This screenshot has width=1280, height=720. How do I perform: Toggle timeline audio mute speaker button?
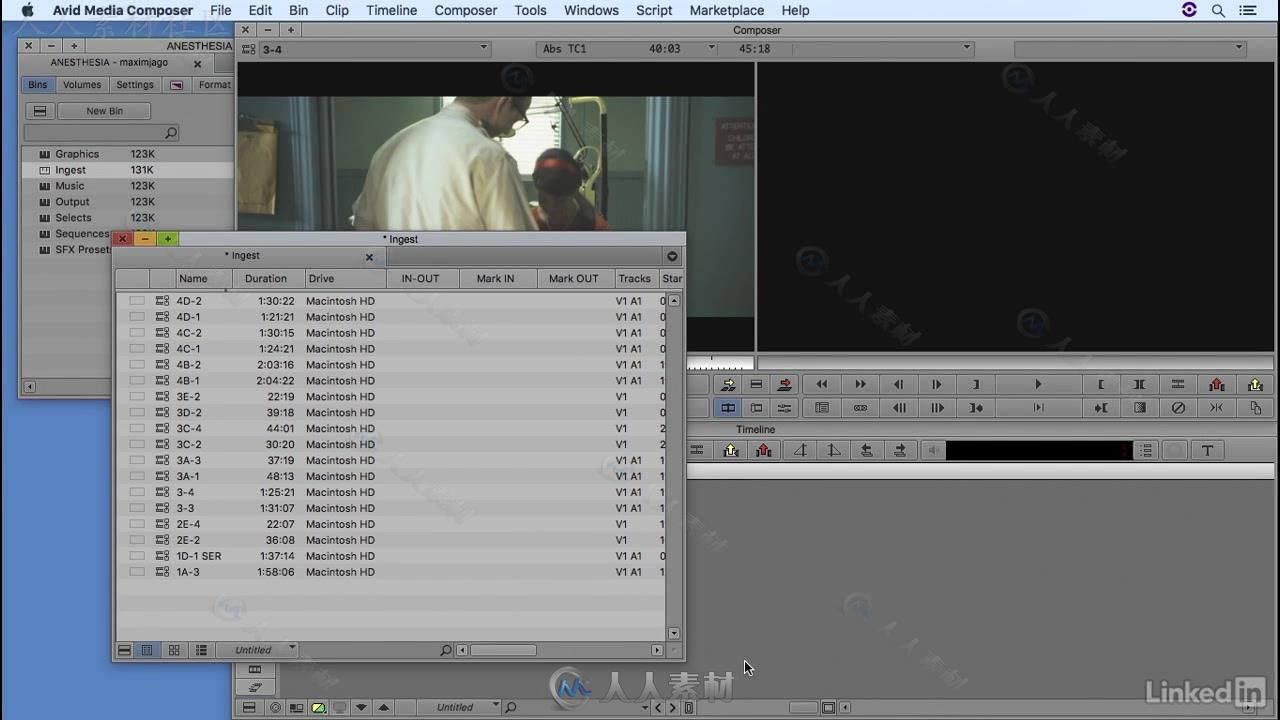(x=933, y=451)
